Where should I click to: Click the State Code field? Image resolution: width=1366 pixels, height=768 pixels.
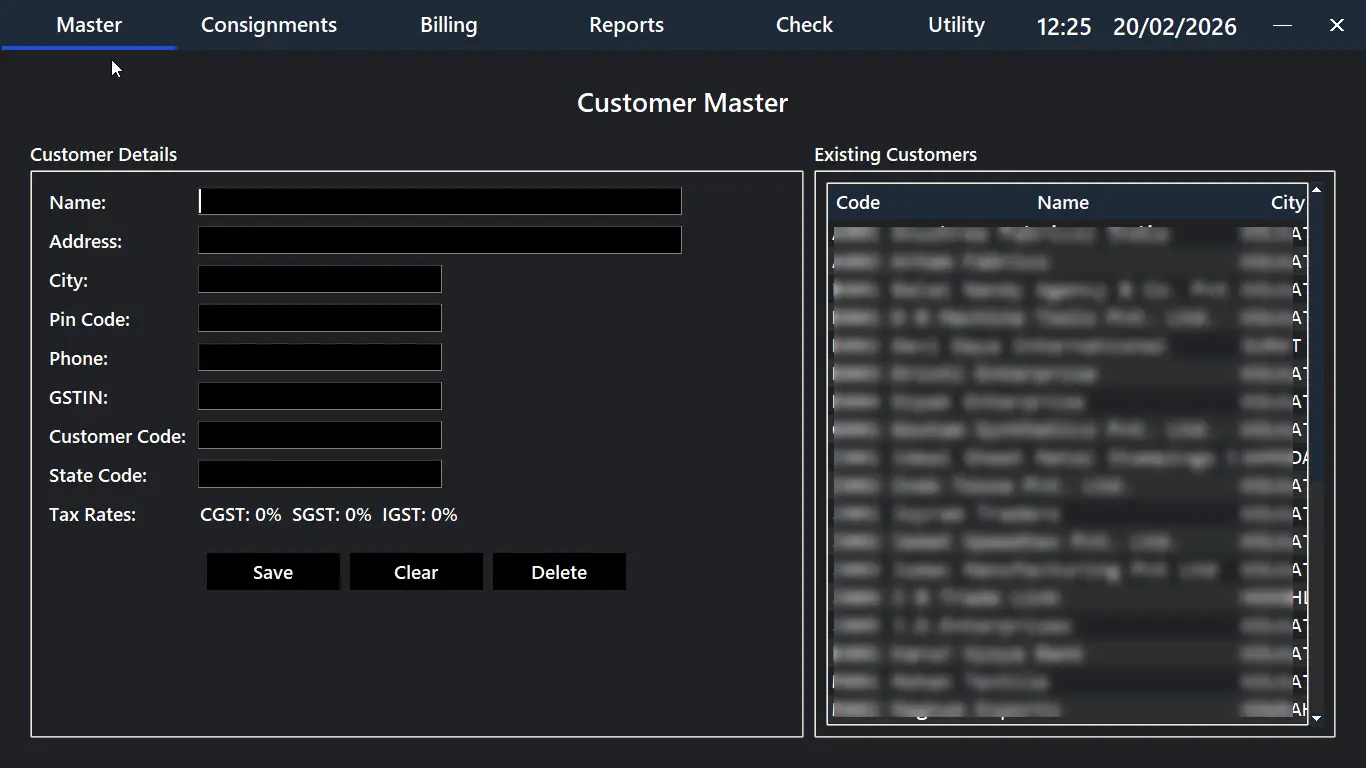pyautogui.click(x=320, y=475)
